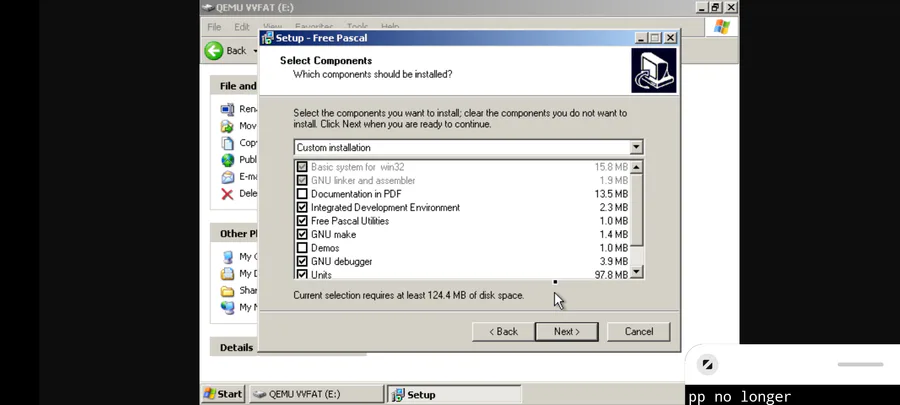This screenshot has width=900, height=405.
Task: Click the components list scroll up arrow
Action: coord(636,168)
